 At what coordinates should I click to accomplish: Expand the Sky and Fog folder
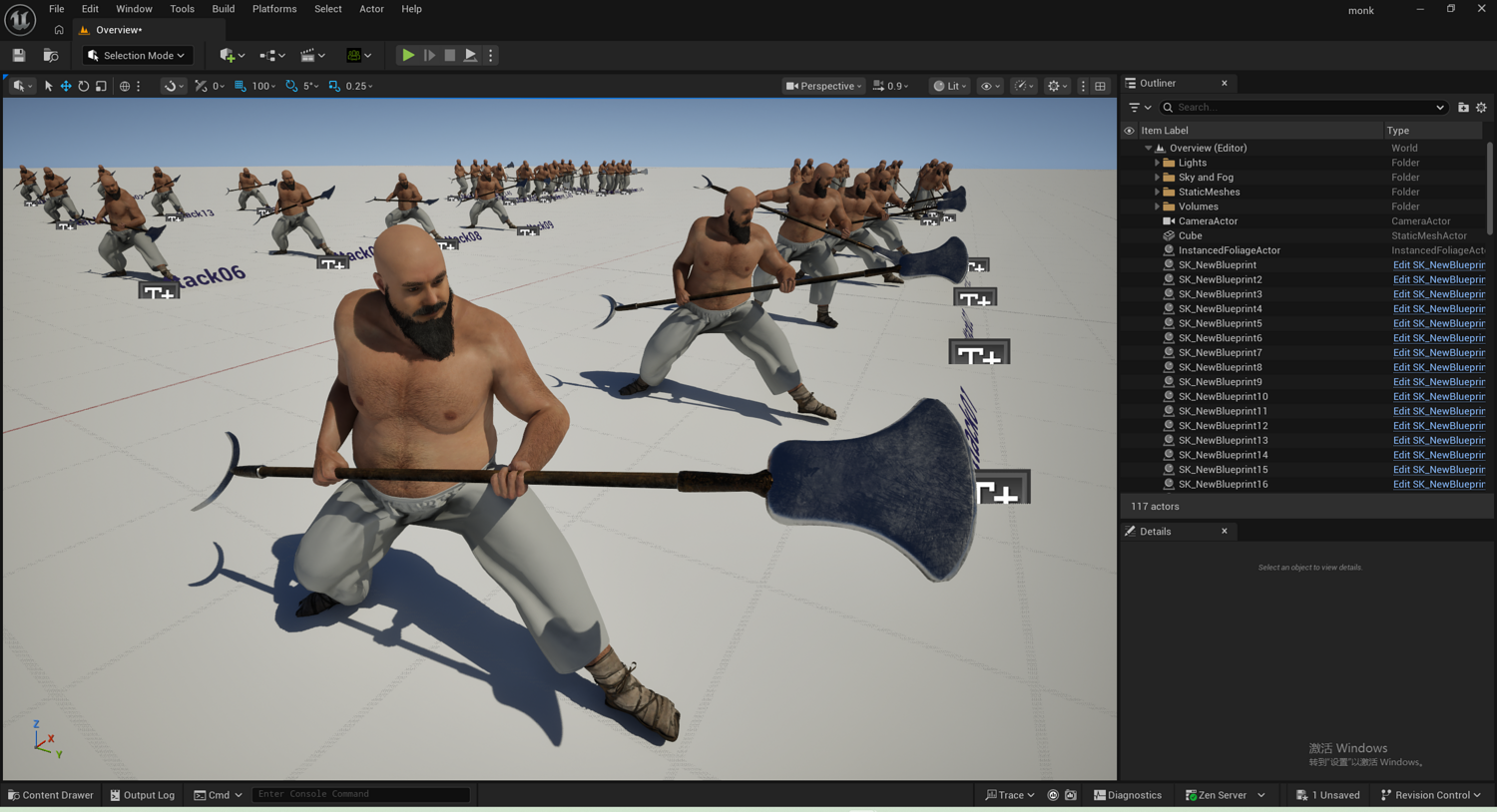1158,178
